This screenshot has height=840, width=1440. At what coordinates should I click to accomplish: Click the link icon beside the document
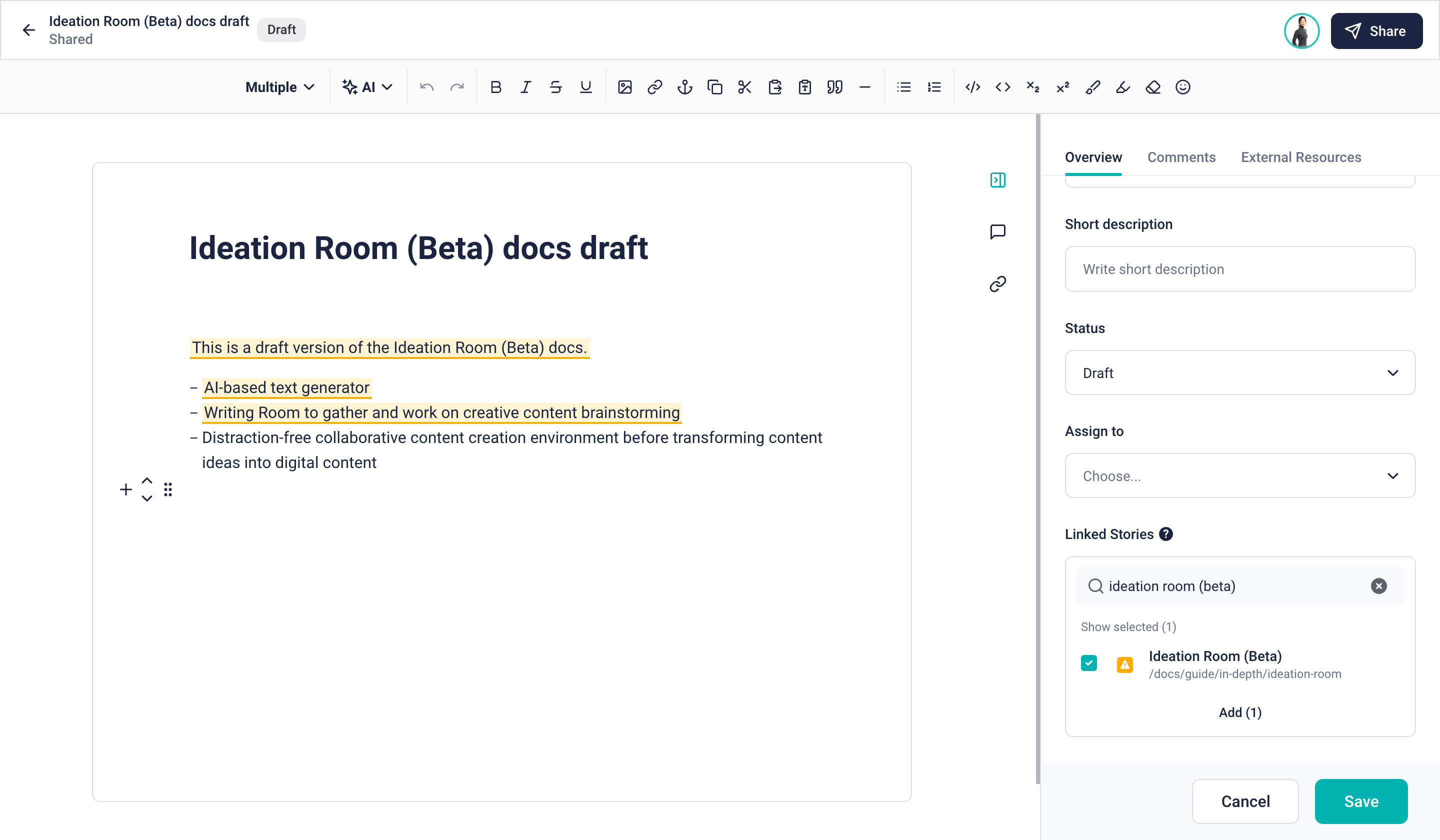(997, 284)
